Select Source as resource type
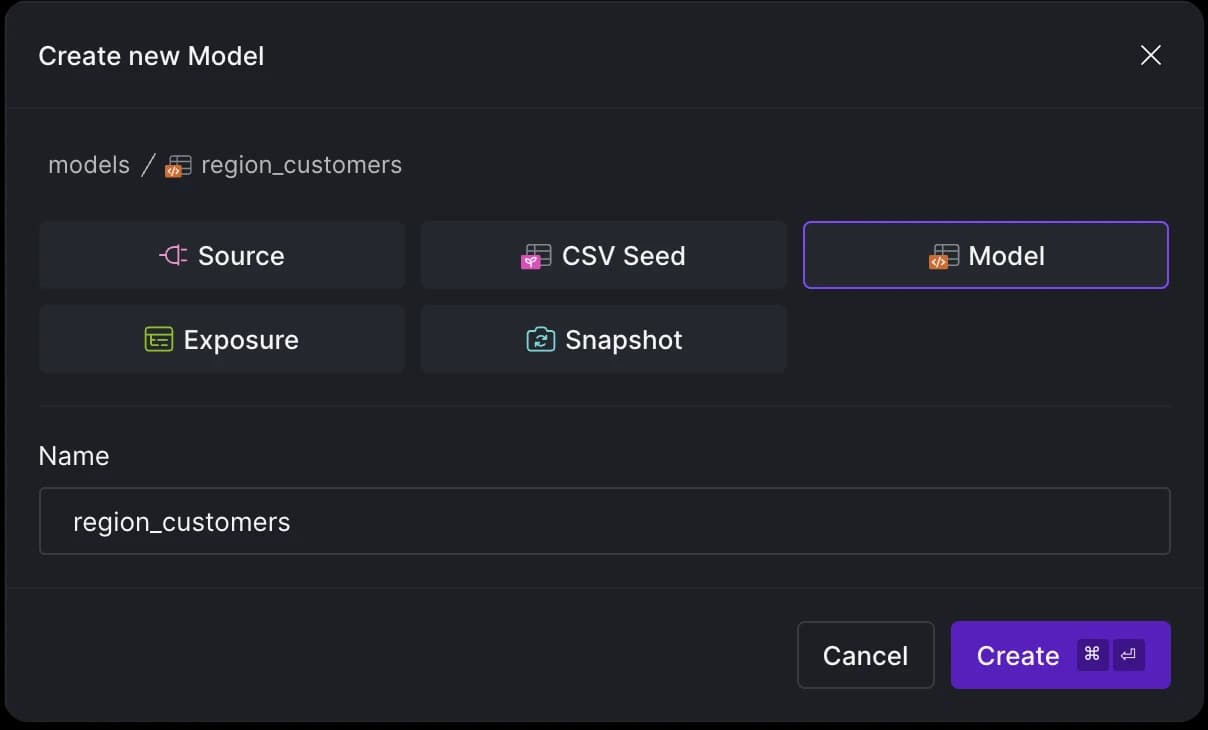The image size is (1208, 730). click(222, 255)
